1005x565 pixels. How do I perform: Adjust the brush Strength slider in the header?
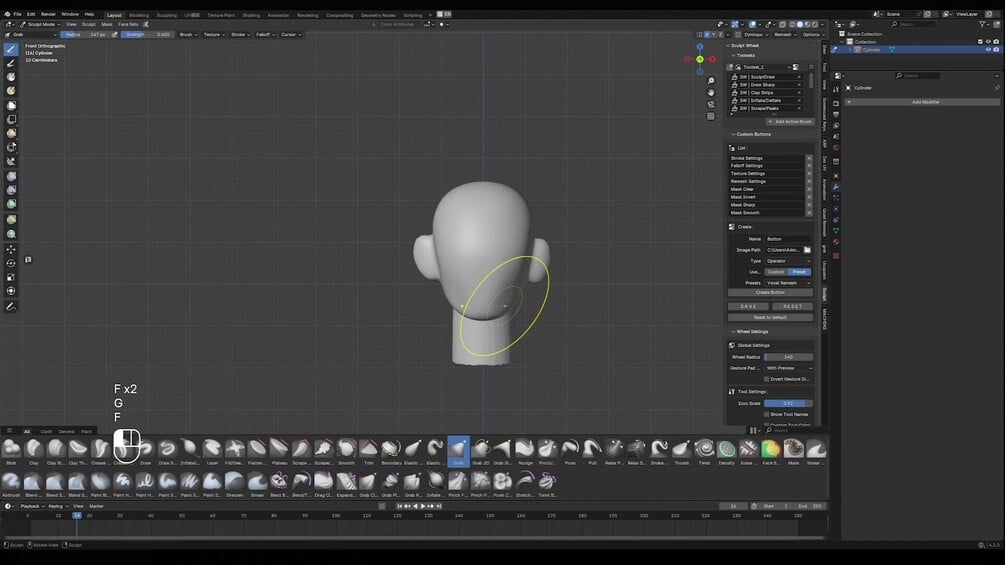click(145, 35)
